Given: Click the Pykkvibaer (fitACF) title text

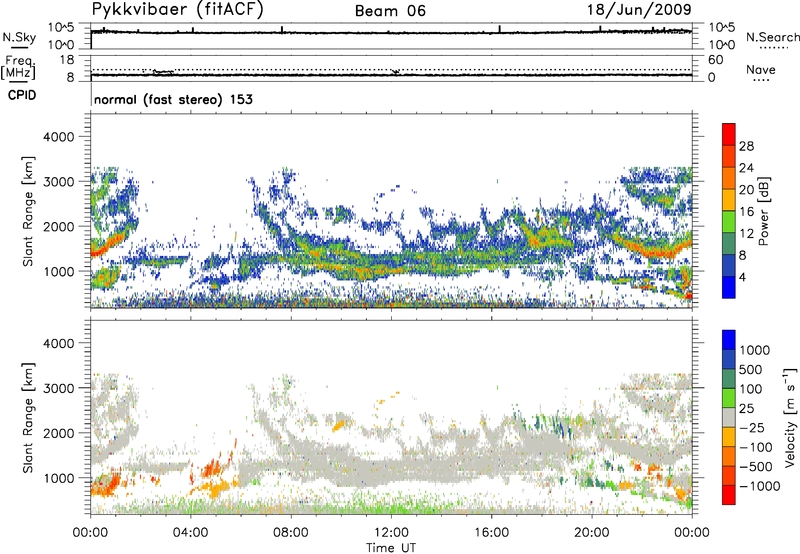Looking at the screenshot, I should 178,10.
